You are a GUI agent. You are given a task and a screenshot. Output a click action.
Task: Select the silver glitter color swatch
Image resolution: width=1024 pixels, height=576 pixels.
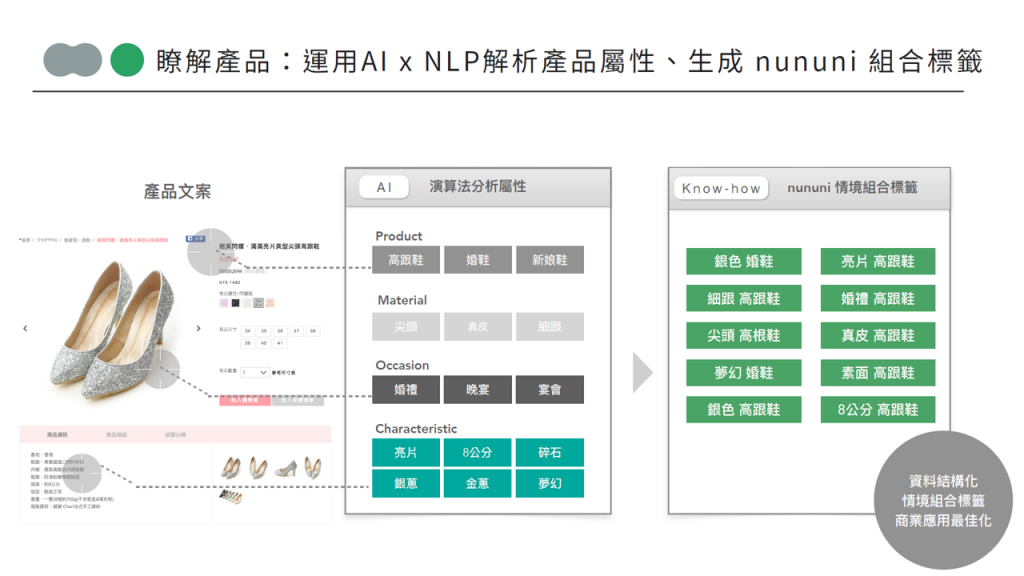coord(259,303)
